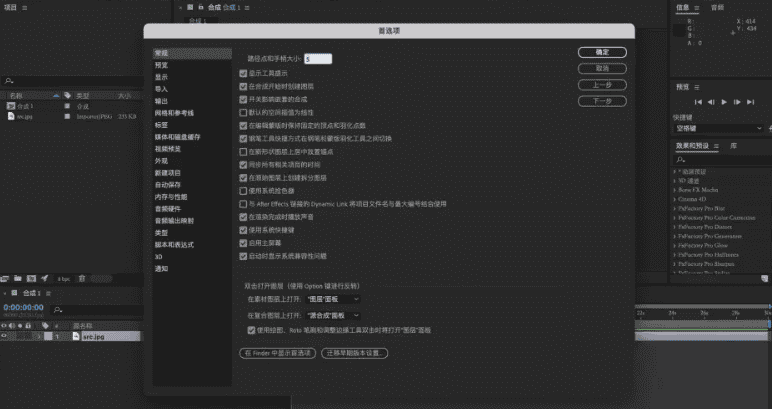Click the 迁移早期版本设置 button
The width and height of the screenshot is (772, 409).
coord(354,353)
